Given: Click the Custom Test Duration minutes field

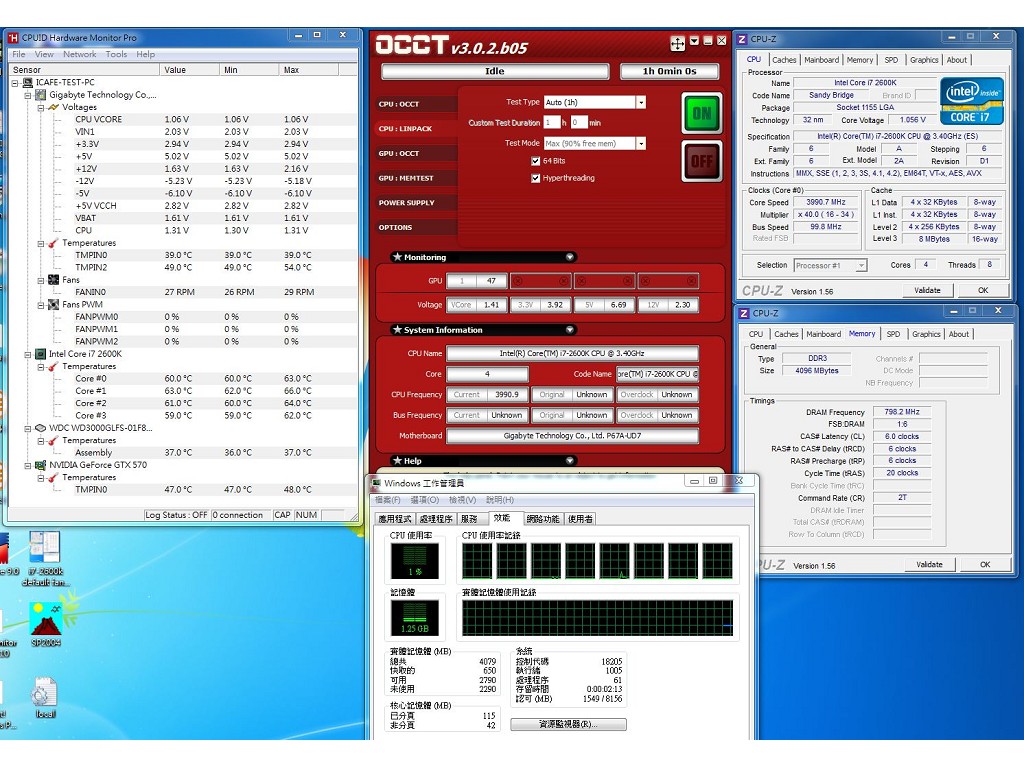Looking at the screenshot, I should (579, 122).
